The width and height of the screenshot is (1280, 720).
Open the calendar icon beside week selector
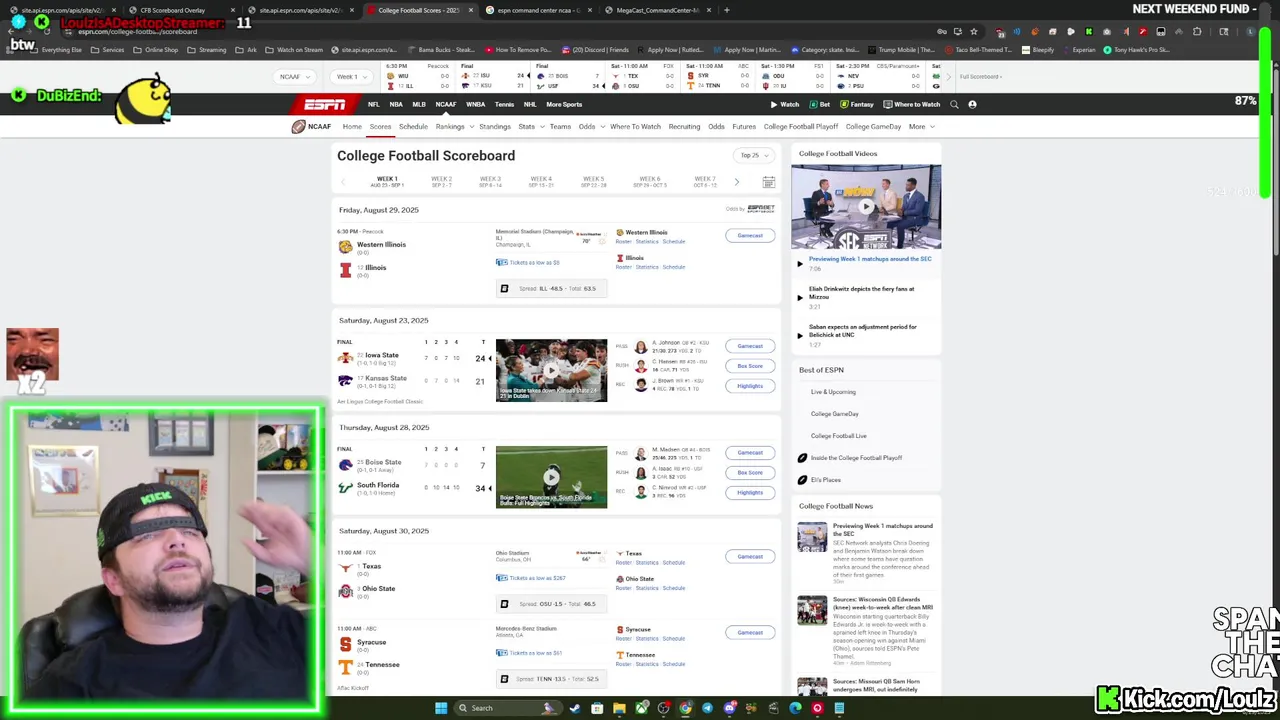click(768, 182)
